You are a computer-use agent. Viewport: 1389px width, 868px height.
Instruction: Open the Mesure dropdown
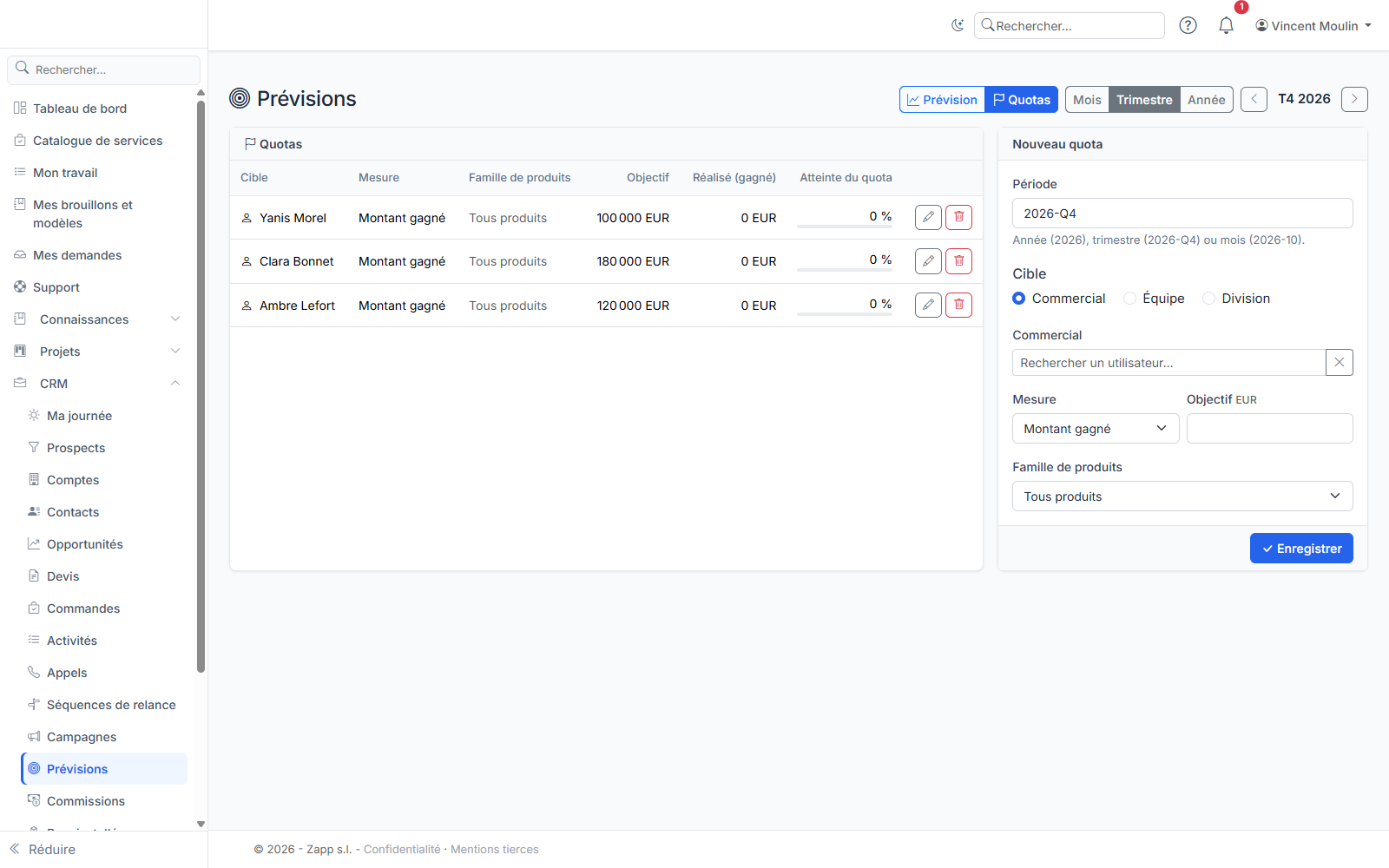click(1096, 429)
